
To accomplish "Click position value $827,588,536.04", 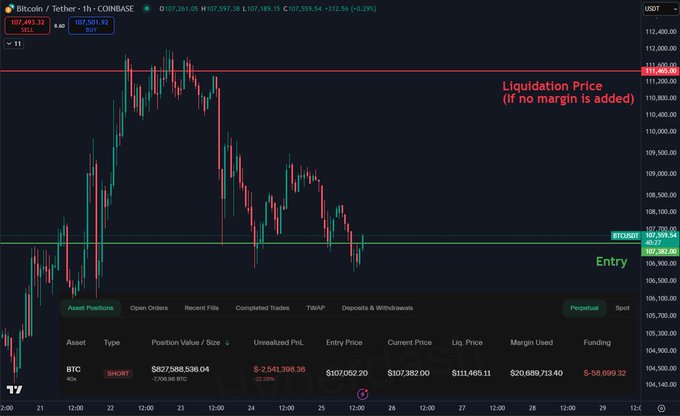I will pos(180,369).
